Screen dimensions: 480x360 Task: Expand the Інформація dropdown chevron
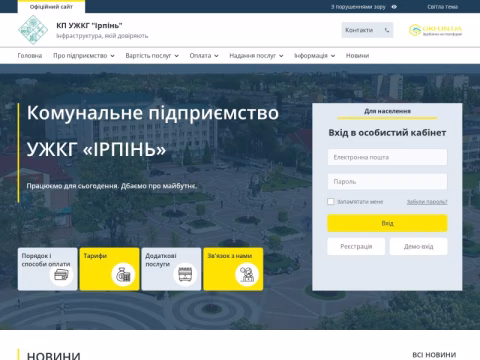(x=333, y=56)
